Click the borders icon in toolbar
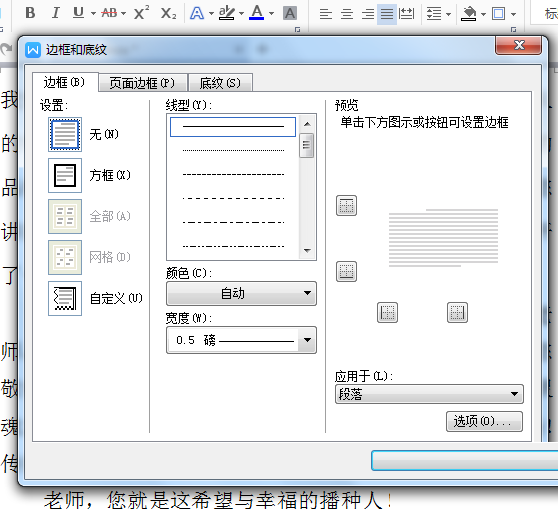The width and height of the screenshot is (558, 509). pos(499,14)
